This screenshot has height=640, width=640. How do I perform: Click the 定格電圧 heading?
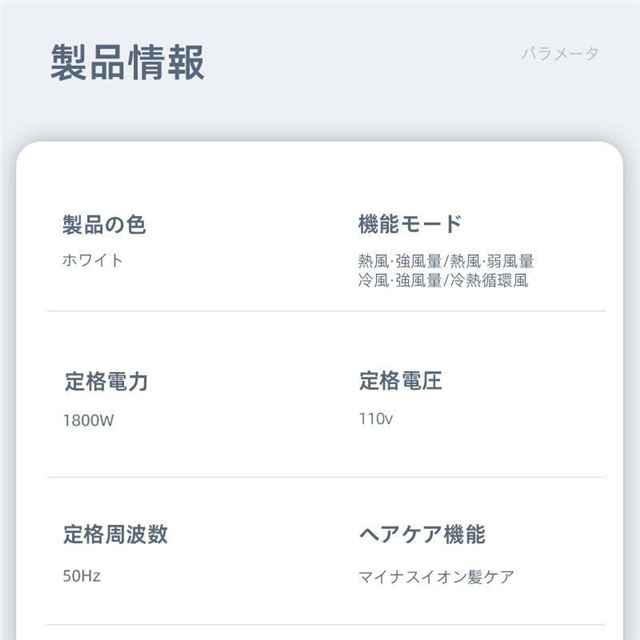tap(400, 381)
